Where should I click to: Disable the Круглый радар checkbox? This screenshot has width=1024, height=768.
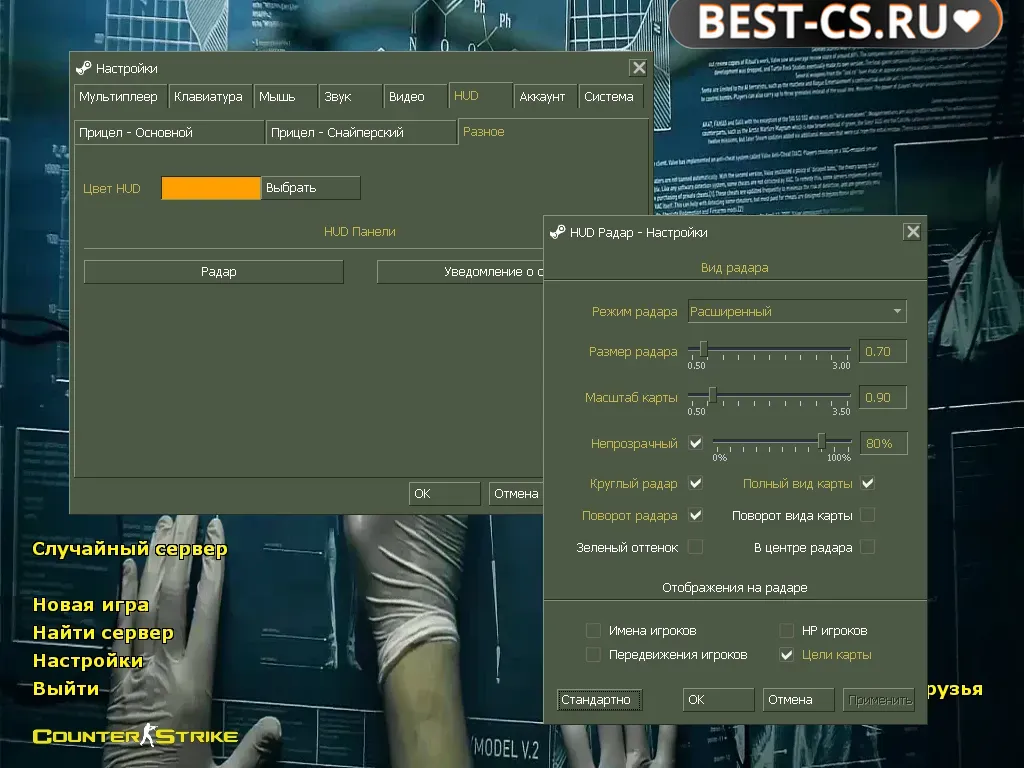[696, 483]
